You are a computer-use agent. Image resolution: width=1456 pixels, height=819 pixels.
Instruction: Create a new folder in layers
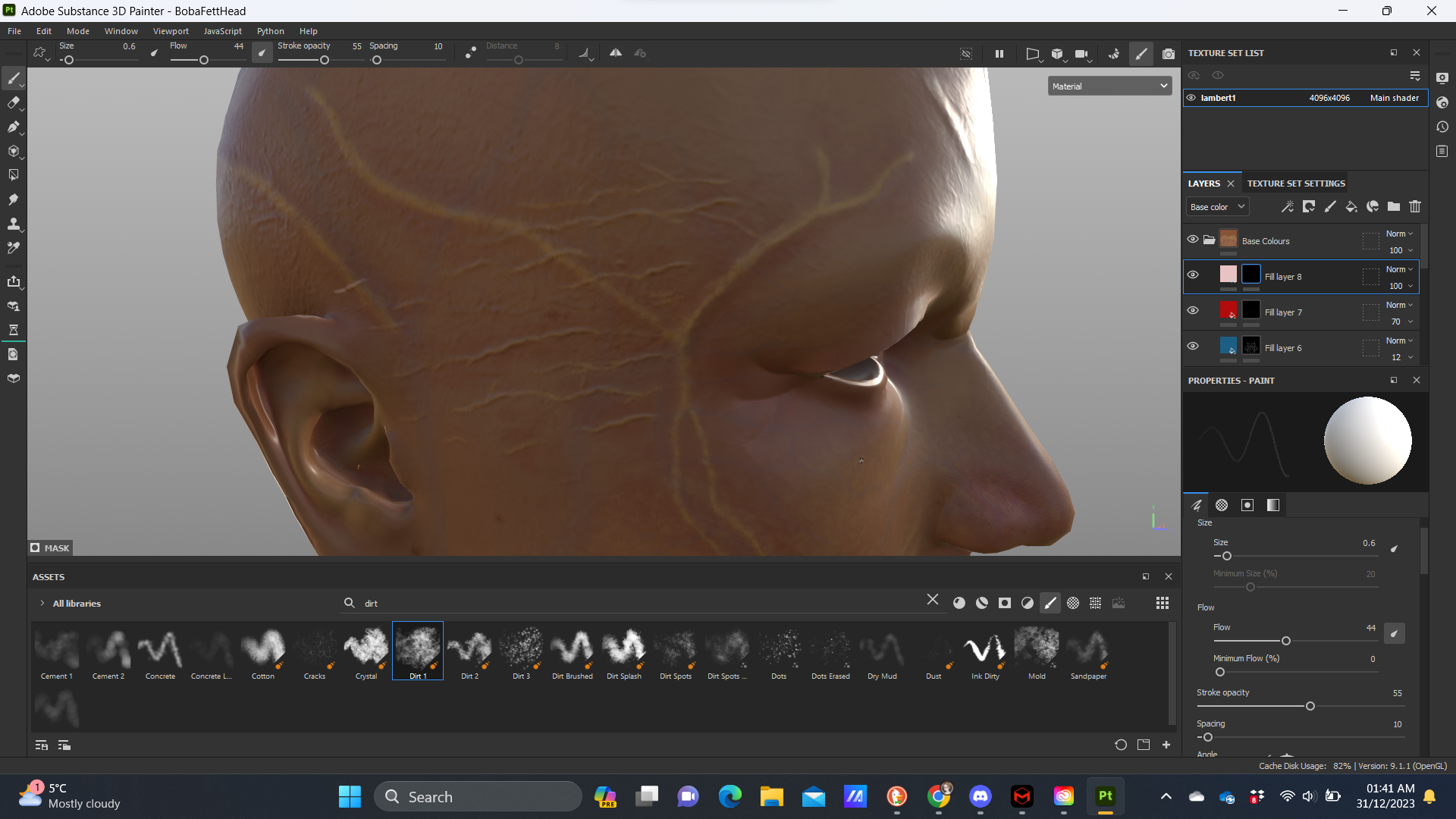point(1394,206)
